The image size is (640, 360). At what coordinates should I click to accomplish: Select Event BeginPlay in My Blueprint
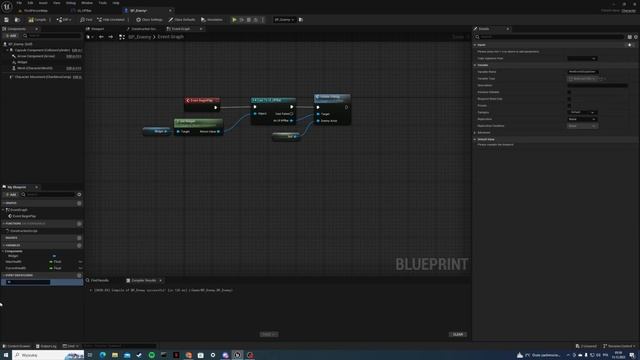24,216
